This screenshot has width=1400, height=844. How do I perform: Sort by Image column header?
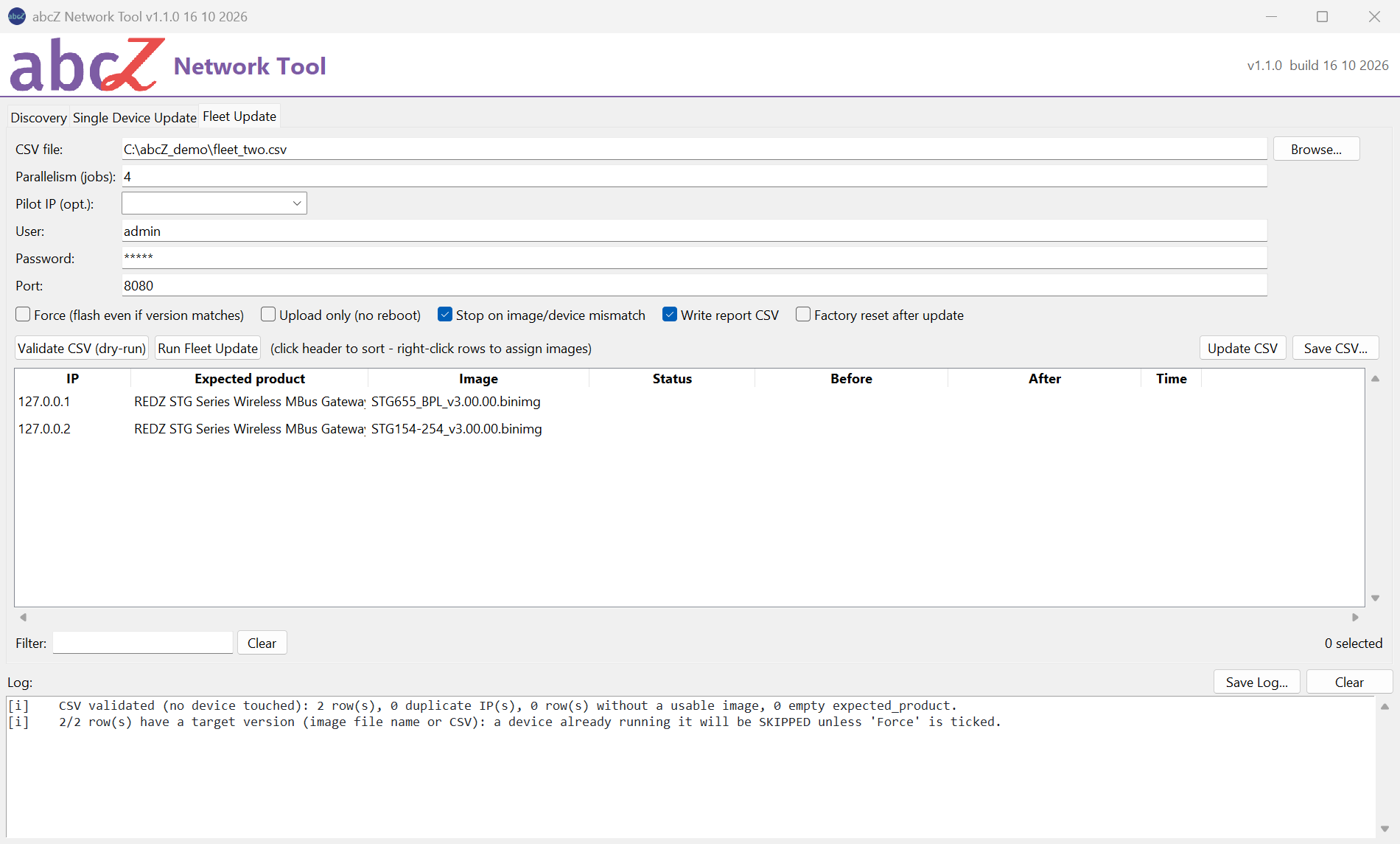(x=478, y=378)
